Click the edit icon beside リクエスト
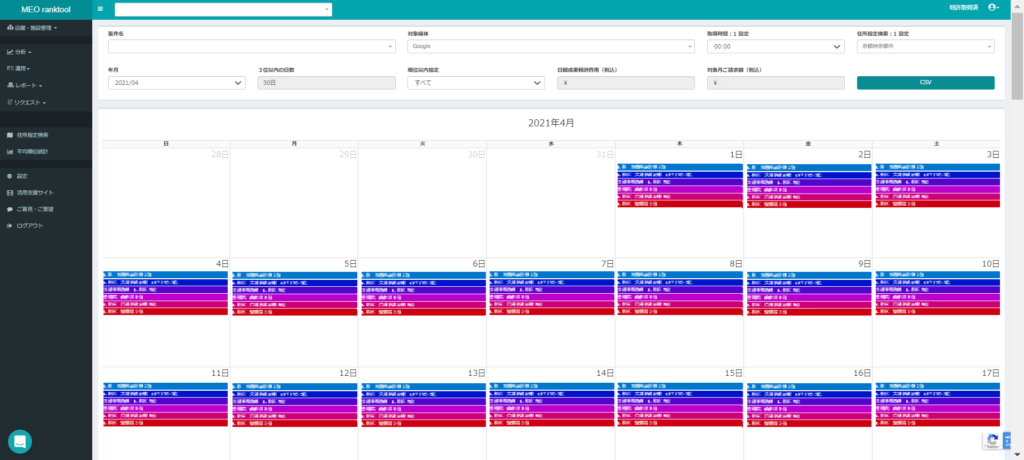The image size is (1024, 460). pyautogui.click(x=10, y=102)
